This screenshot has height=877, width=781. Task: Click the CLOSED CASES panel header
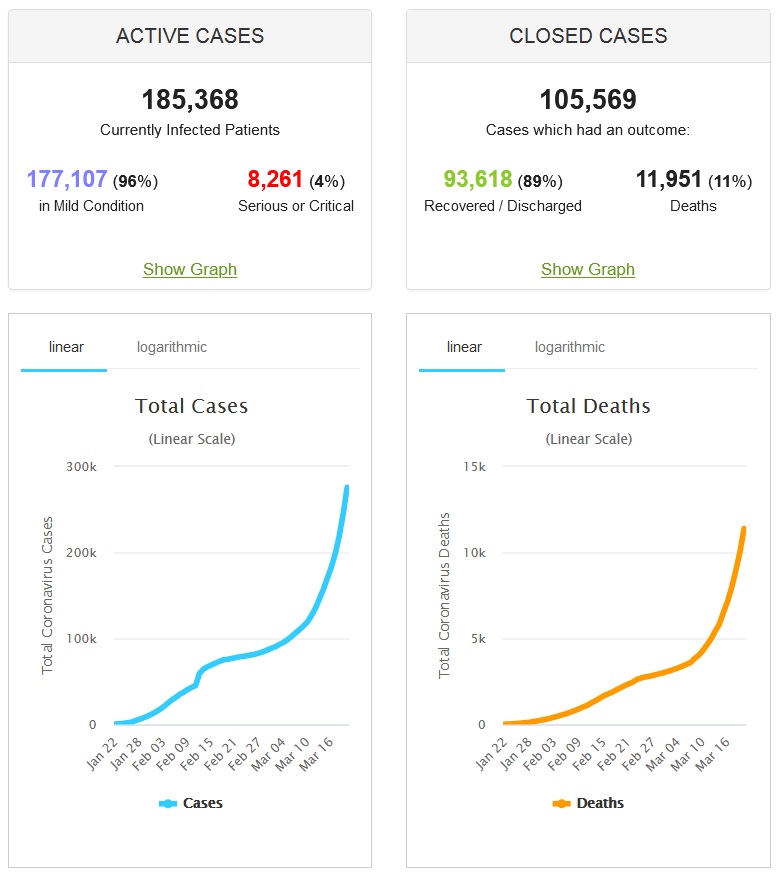[x=588, y=36]
